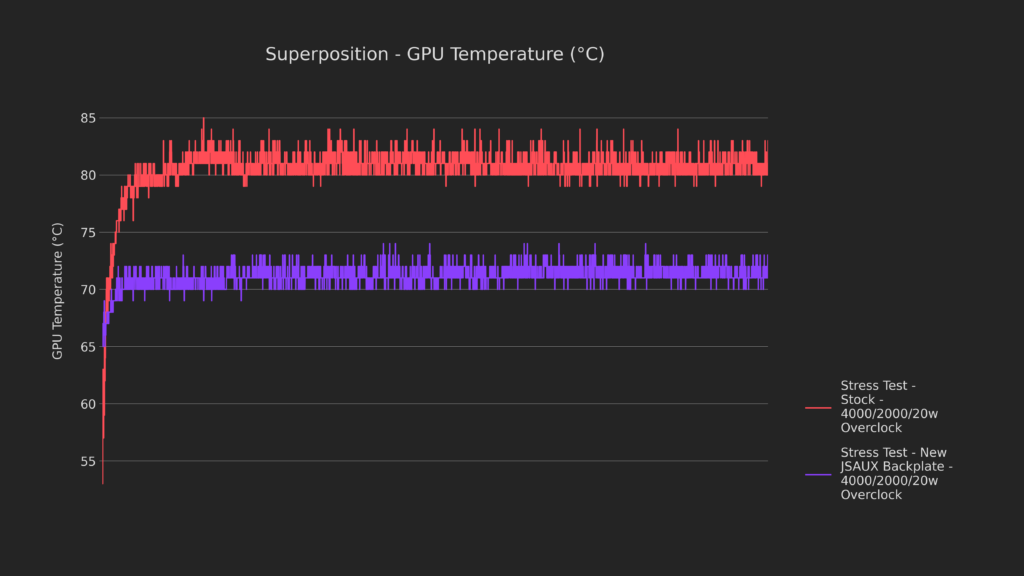Click the 60 y-axis tick label
Image resolution: width=1024 pixels, height=576 pixels.
(87, 404)
